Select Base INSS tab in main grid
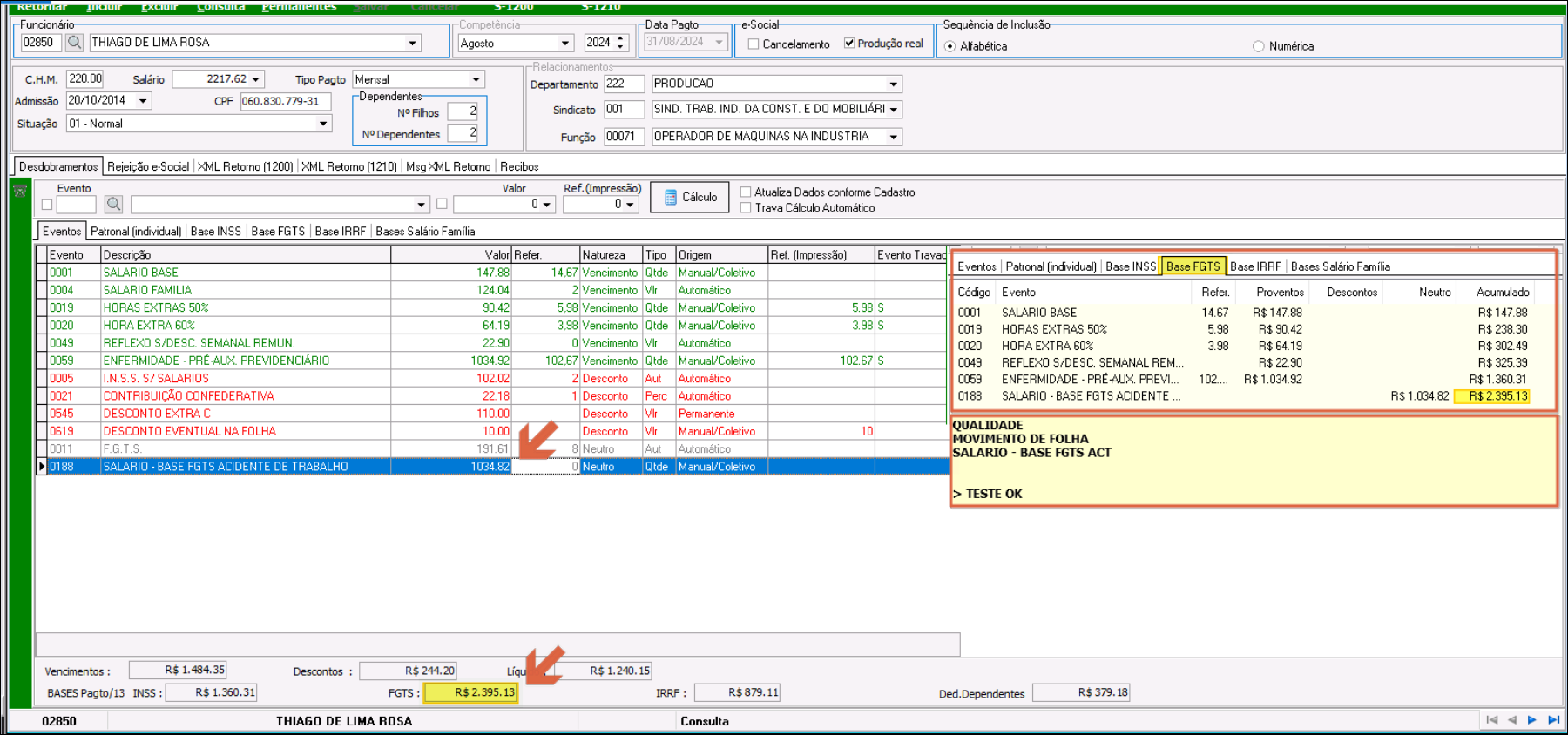Screen dimensions: 1568x735 216,232
